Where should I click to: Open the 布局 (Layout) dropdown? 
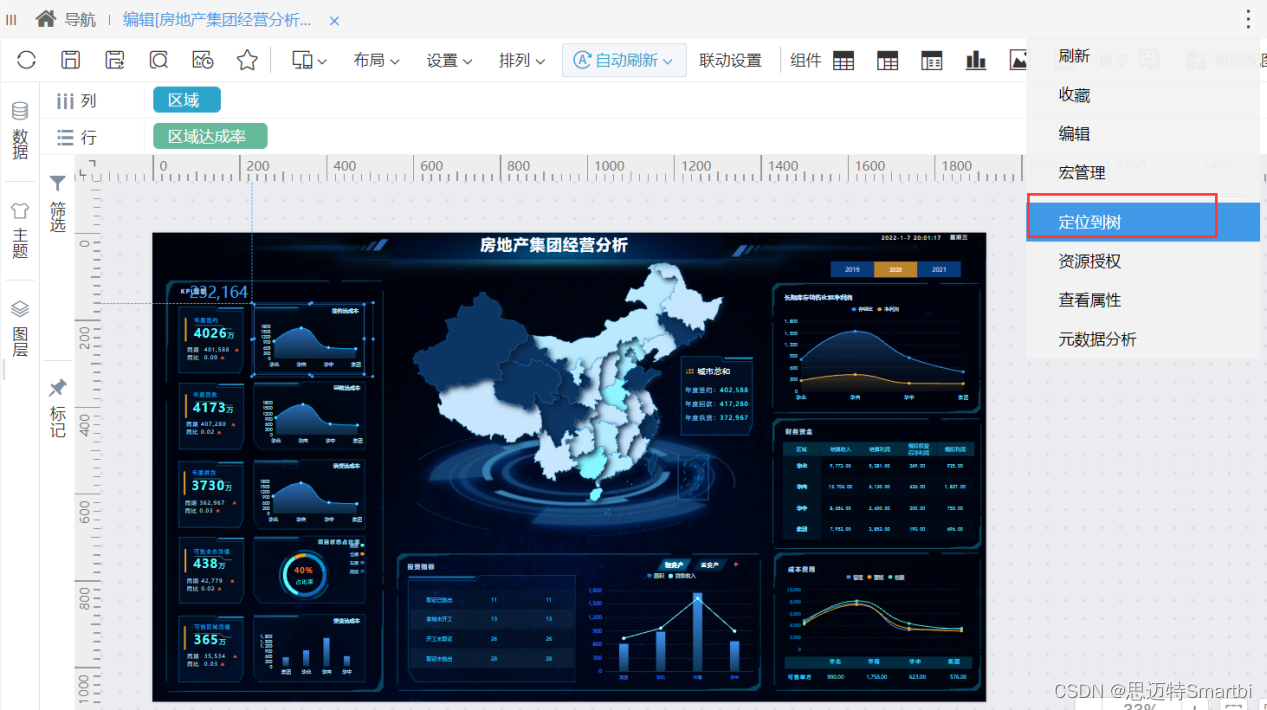tap(375, 60)
